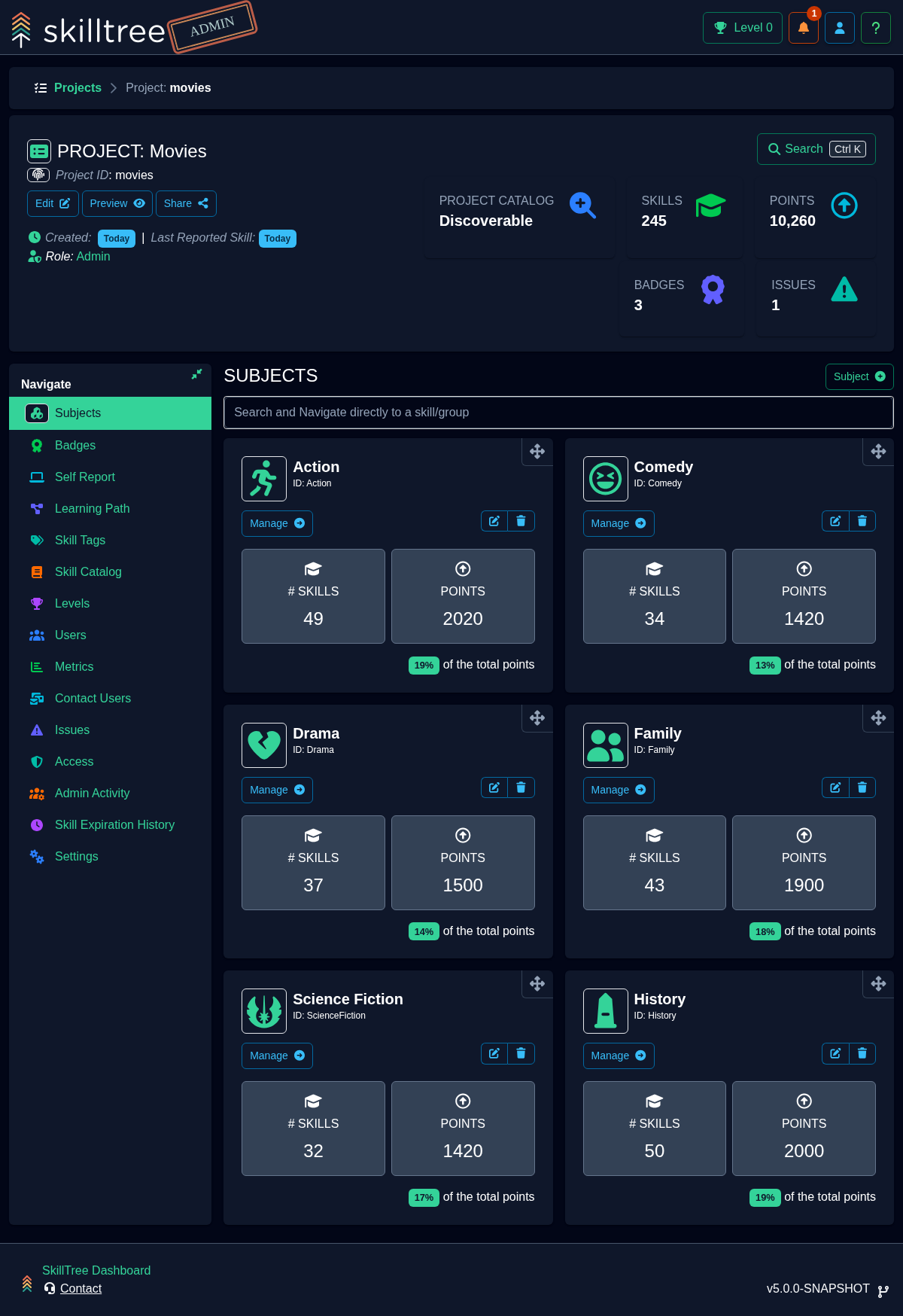This screenshot has height=1316, width=903.
Task: Delete the Action subject trash icon
Action: [521, 521]
